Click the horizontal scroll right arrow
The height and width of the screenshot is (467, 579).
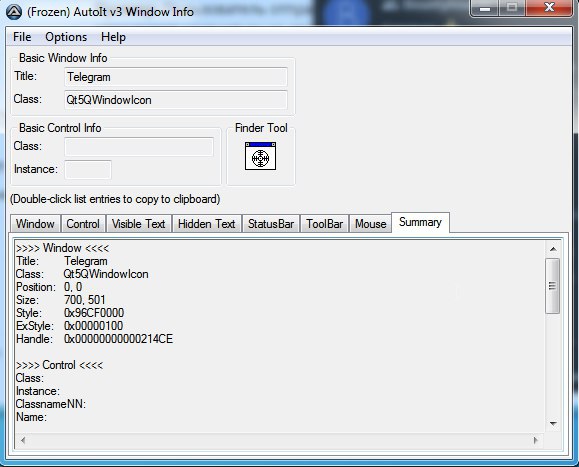[536, 440]
